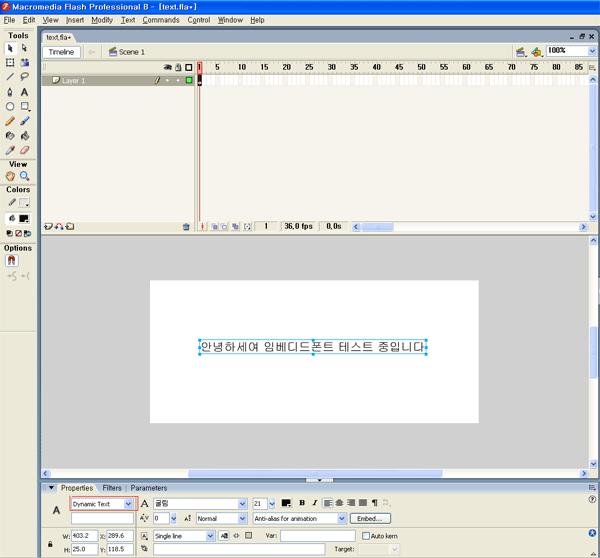The image size is (600, 558).
Task: Click the Edit Symbols icon
Action: 537,52
